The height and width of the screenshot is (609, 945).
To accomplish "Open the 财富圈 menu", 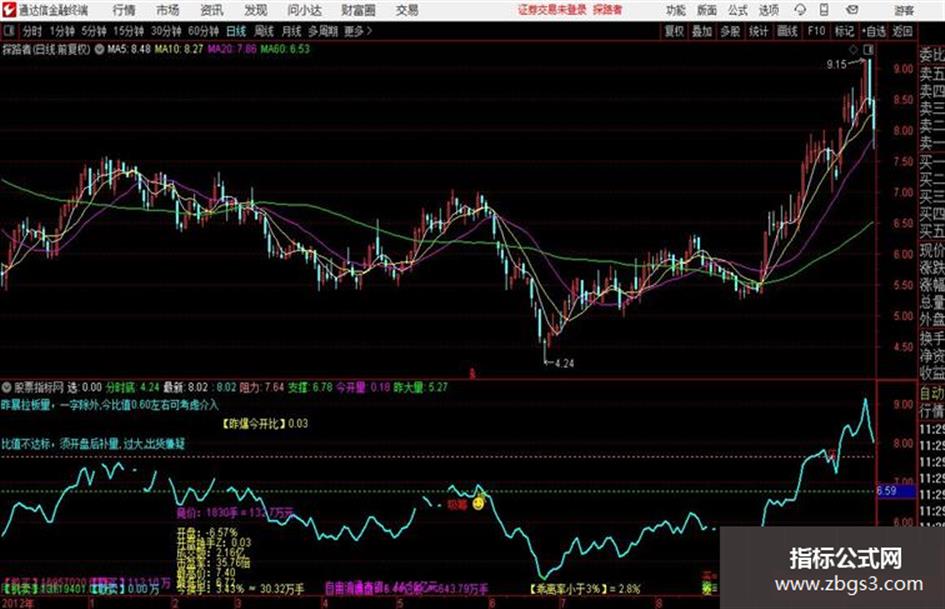I will coord(358,10).
